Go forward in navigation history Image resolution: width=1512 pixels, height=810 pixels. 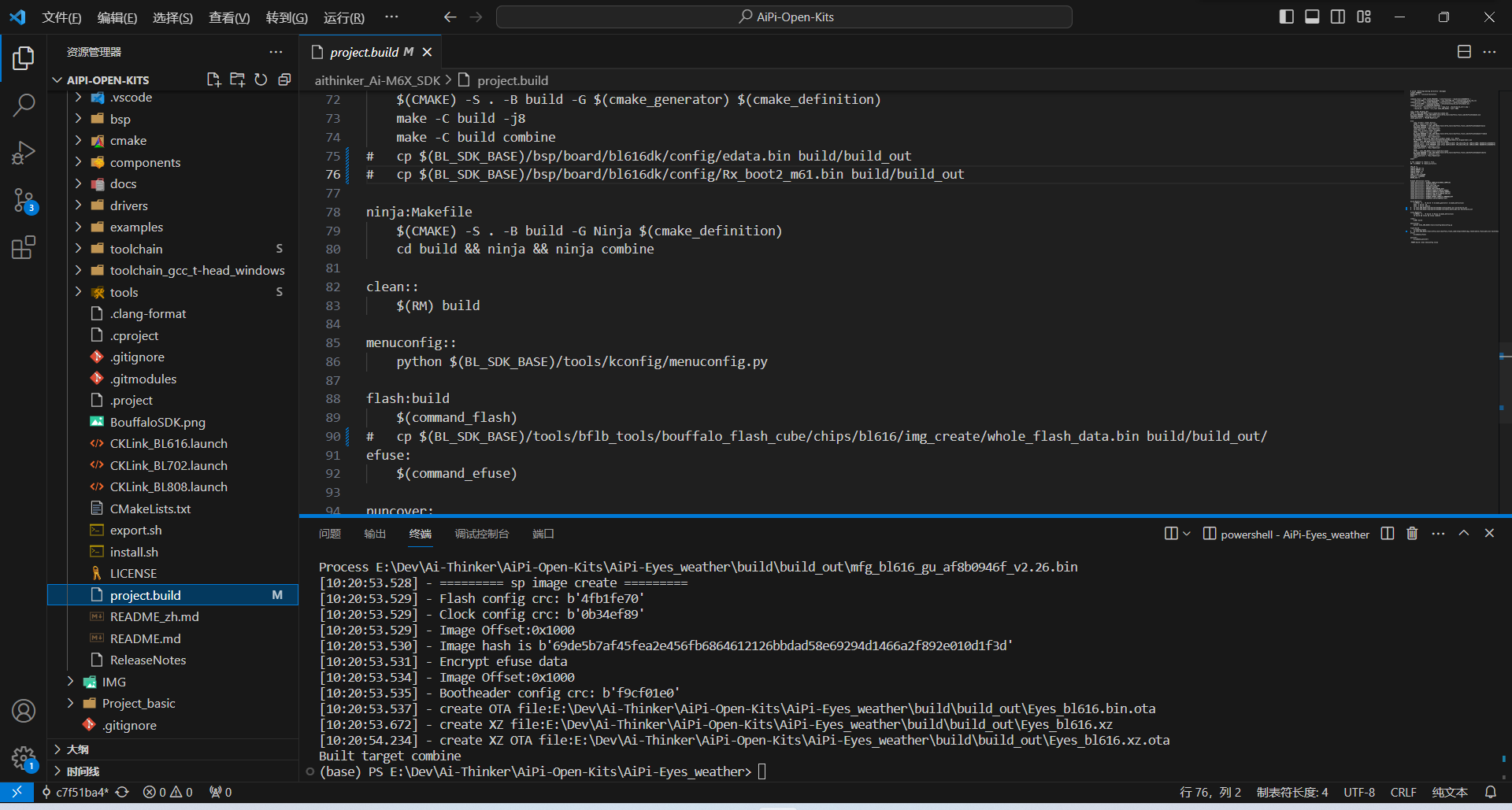point(476,17)
